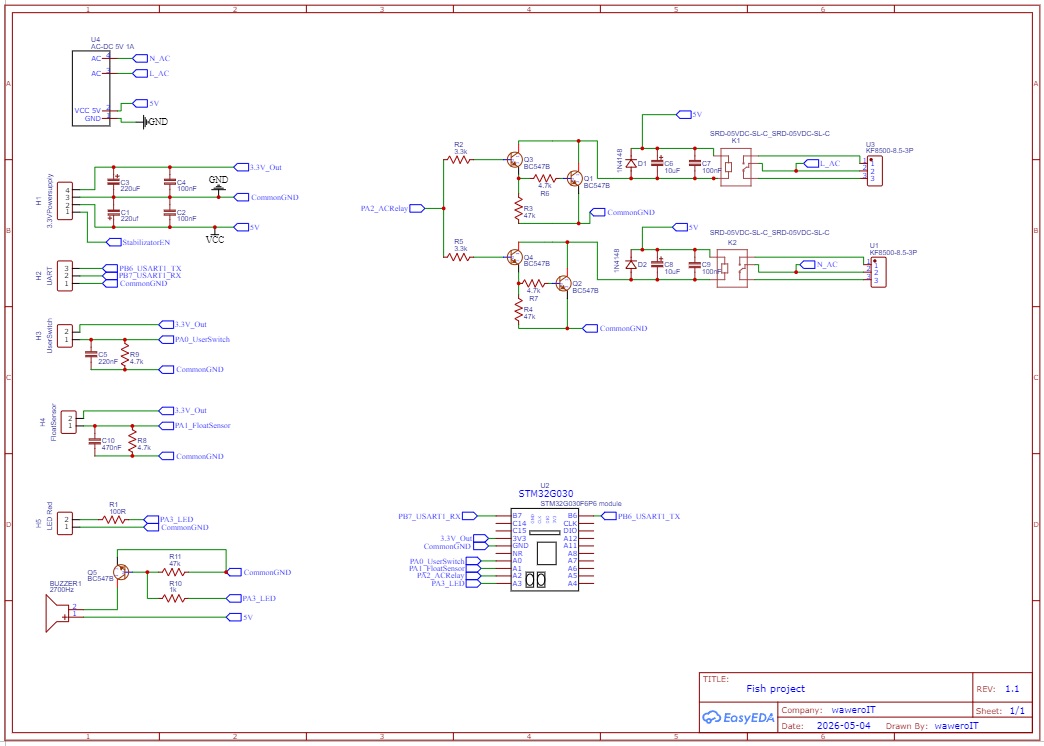Select transistor Q1 BC547B

pos(573,179)
